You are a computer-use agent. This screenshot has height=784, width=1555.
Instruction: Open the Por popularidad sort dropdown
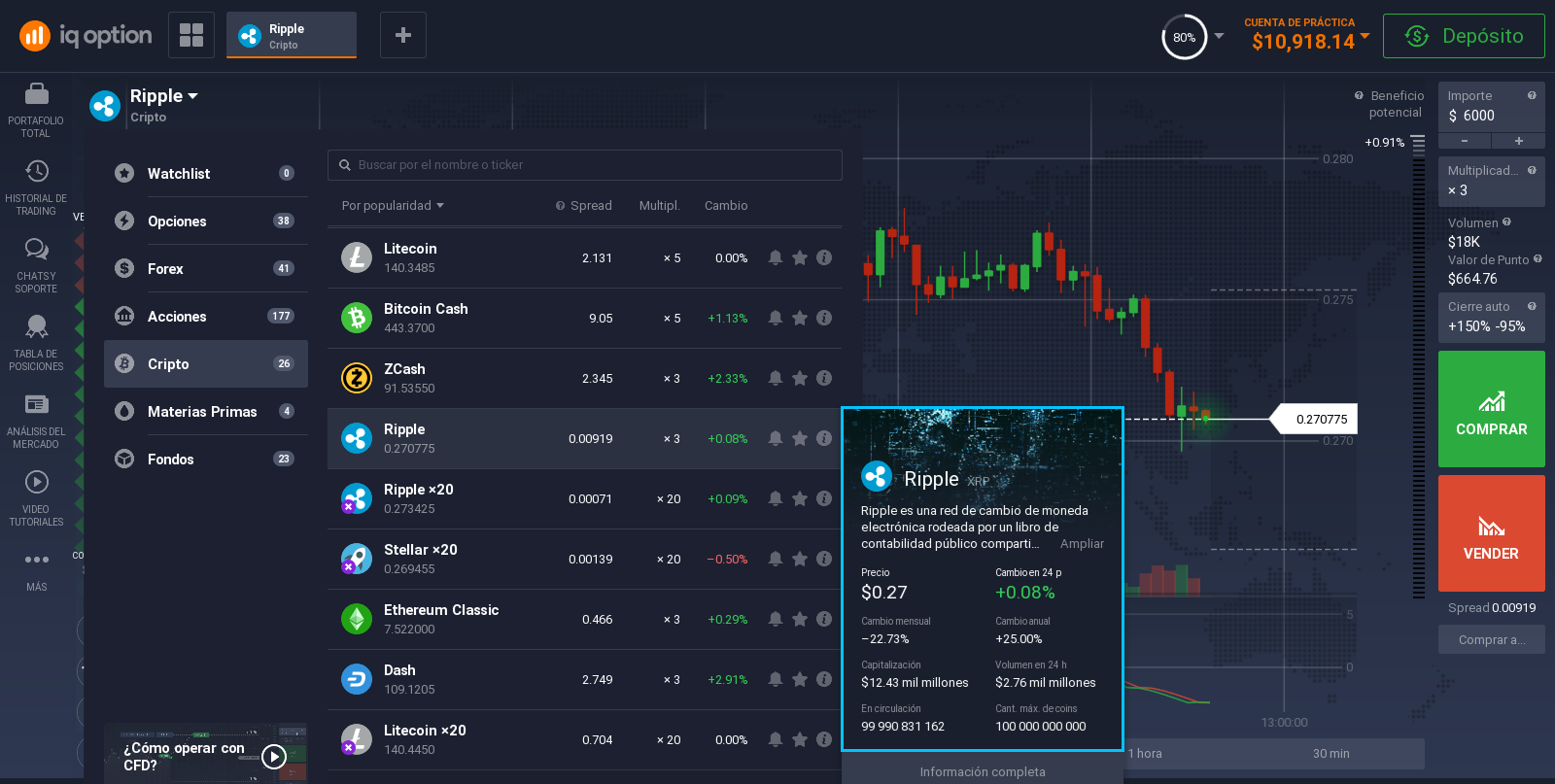[x=393, y=206]
